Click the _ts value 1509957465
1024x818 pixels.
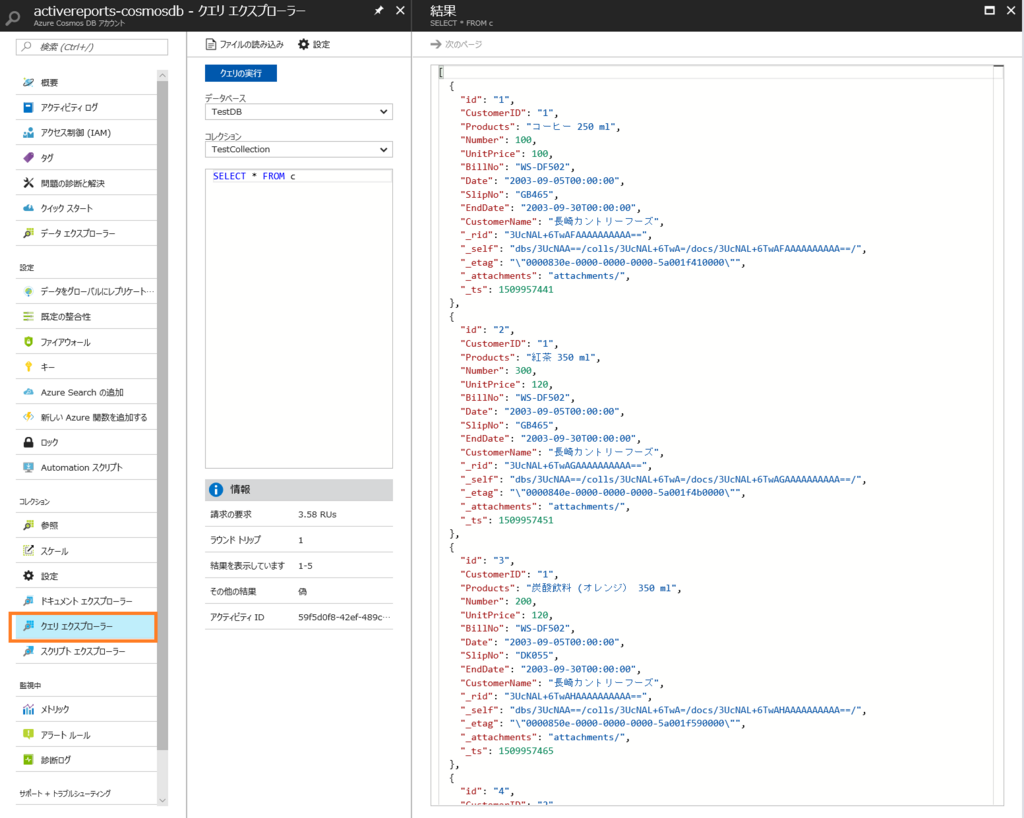tap(526, 751)
